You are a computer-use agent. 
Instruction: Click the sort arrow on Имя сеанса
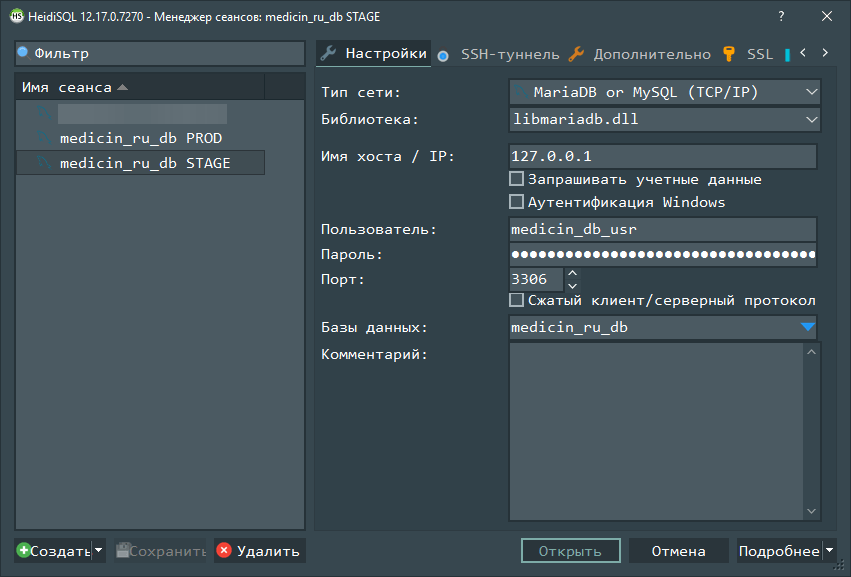123,87
